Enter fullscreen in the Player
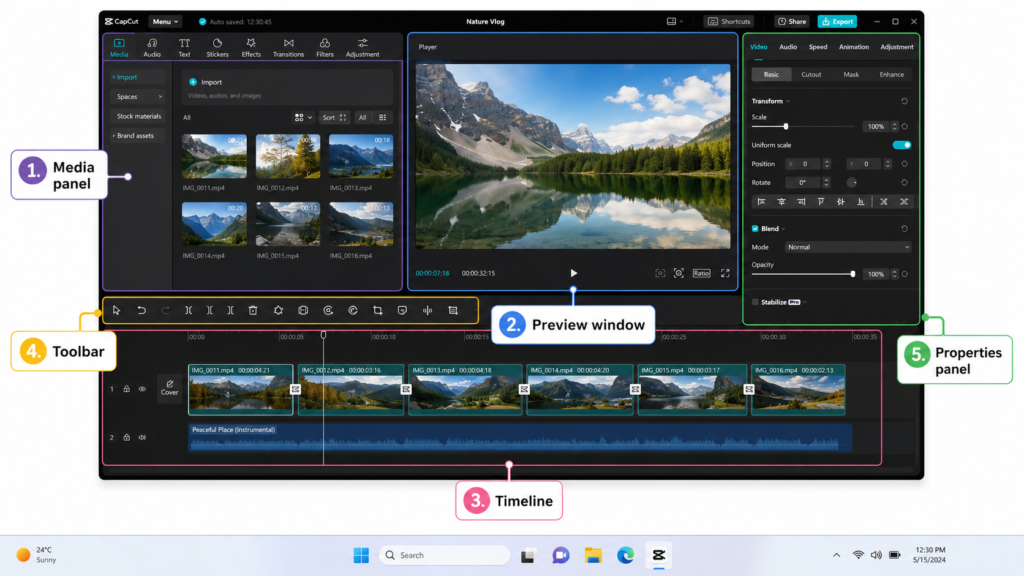Screen dimensions: 1024x576 tap(725, 273)
